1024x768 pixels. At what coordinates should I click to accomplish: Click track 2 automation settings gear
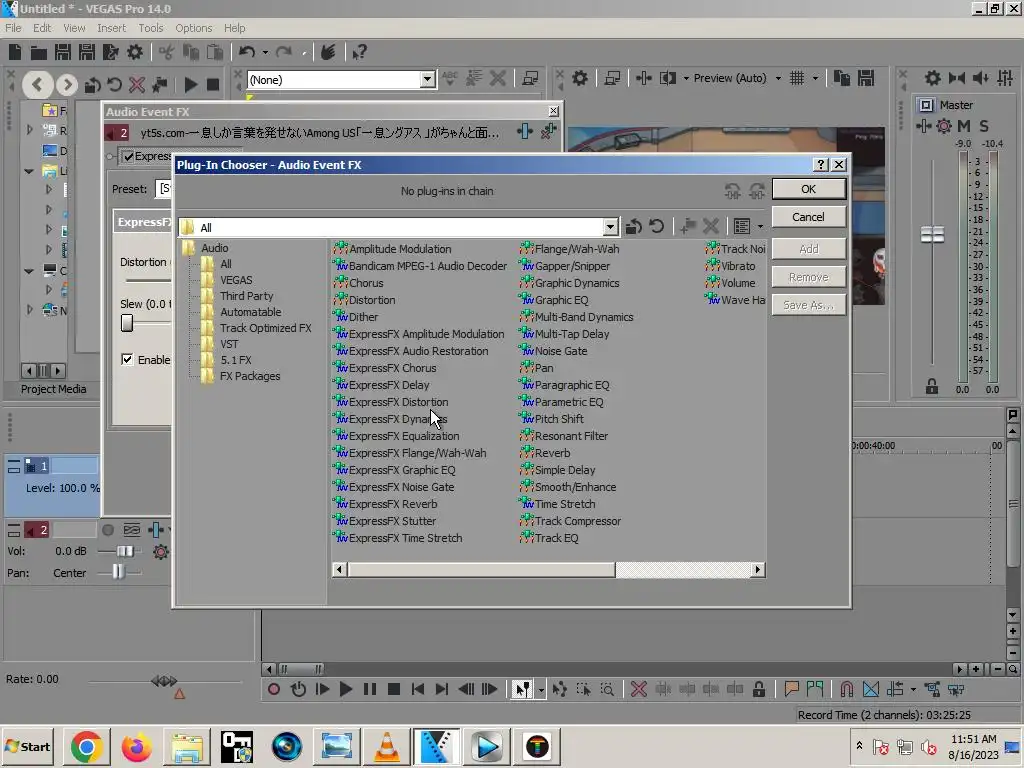point(161,552)
